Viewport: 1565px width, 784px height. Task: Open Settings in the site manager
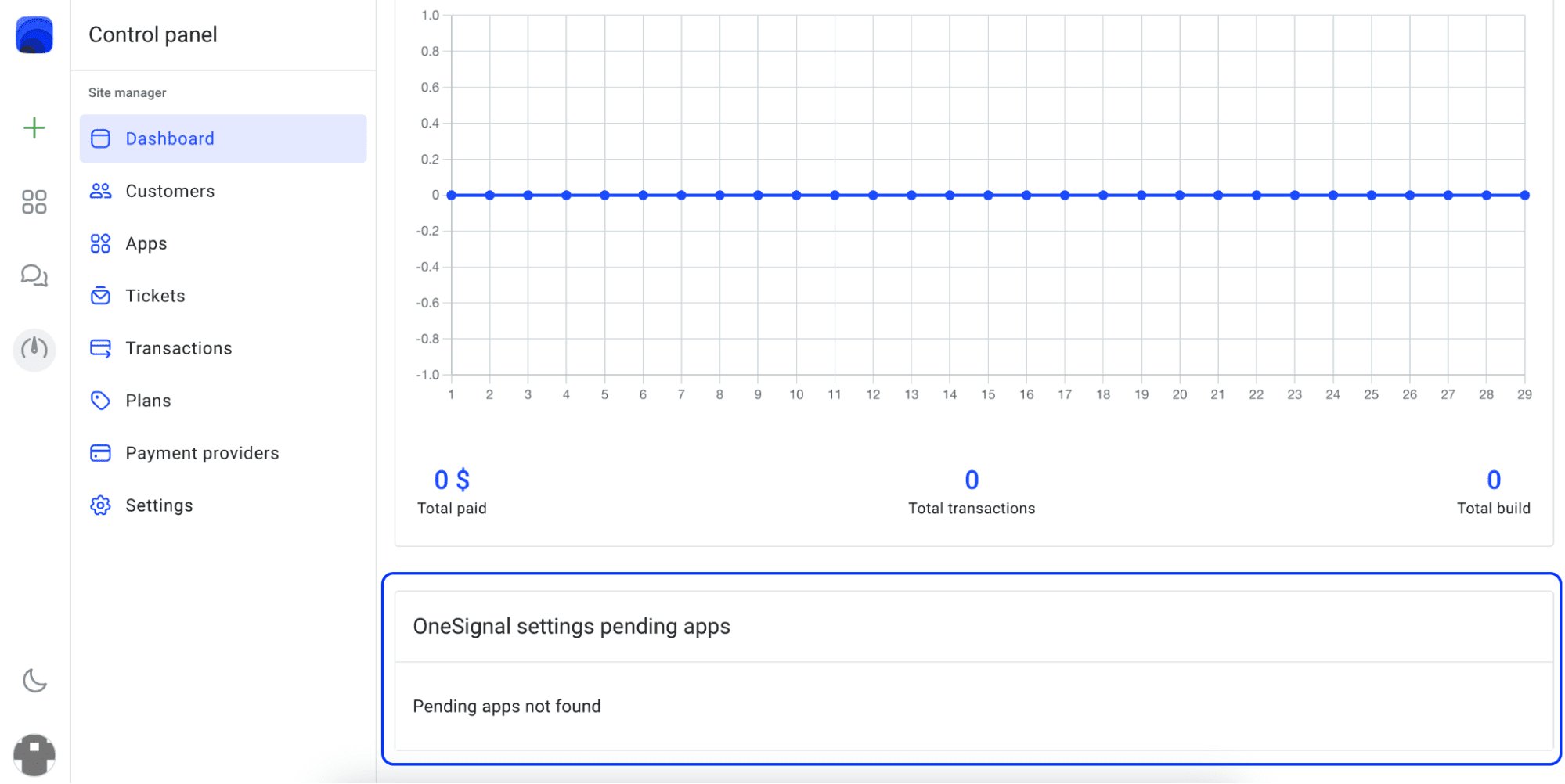point(159,505)
